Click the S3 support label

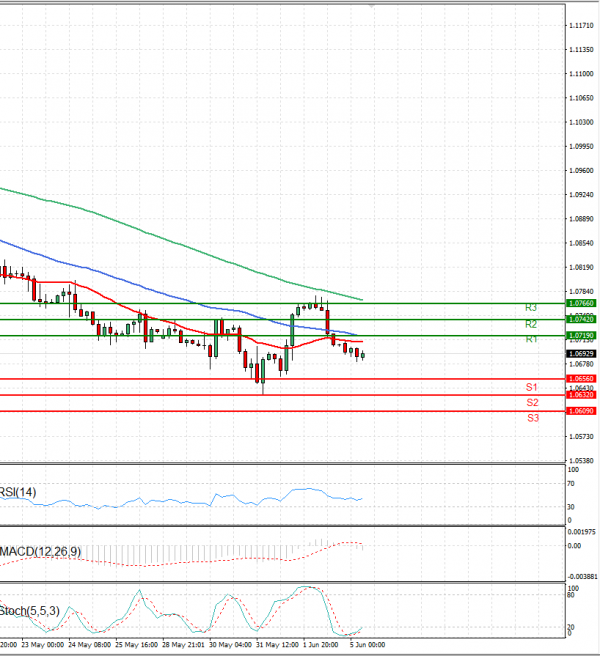[x=533, y=418]
